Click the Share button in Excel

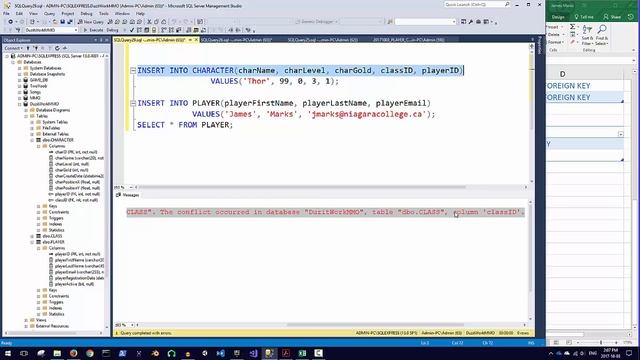click(x=612, y=17)
